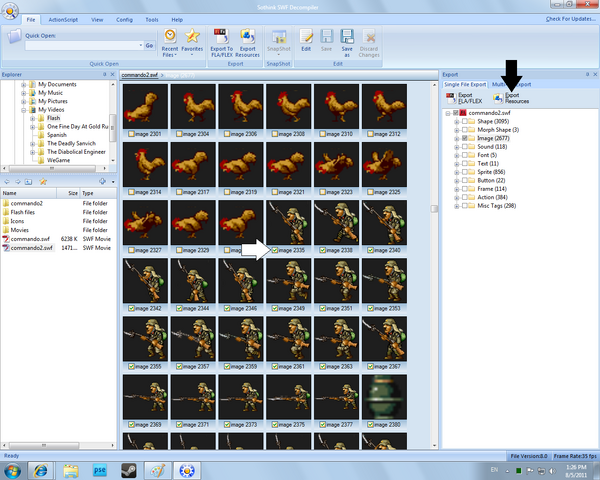Open Steam from the taskbar
Viewport: 600px width, 480px height.
point(129,470)
